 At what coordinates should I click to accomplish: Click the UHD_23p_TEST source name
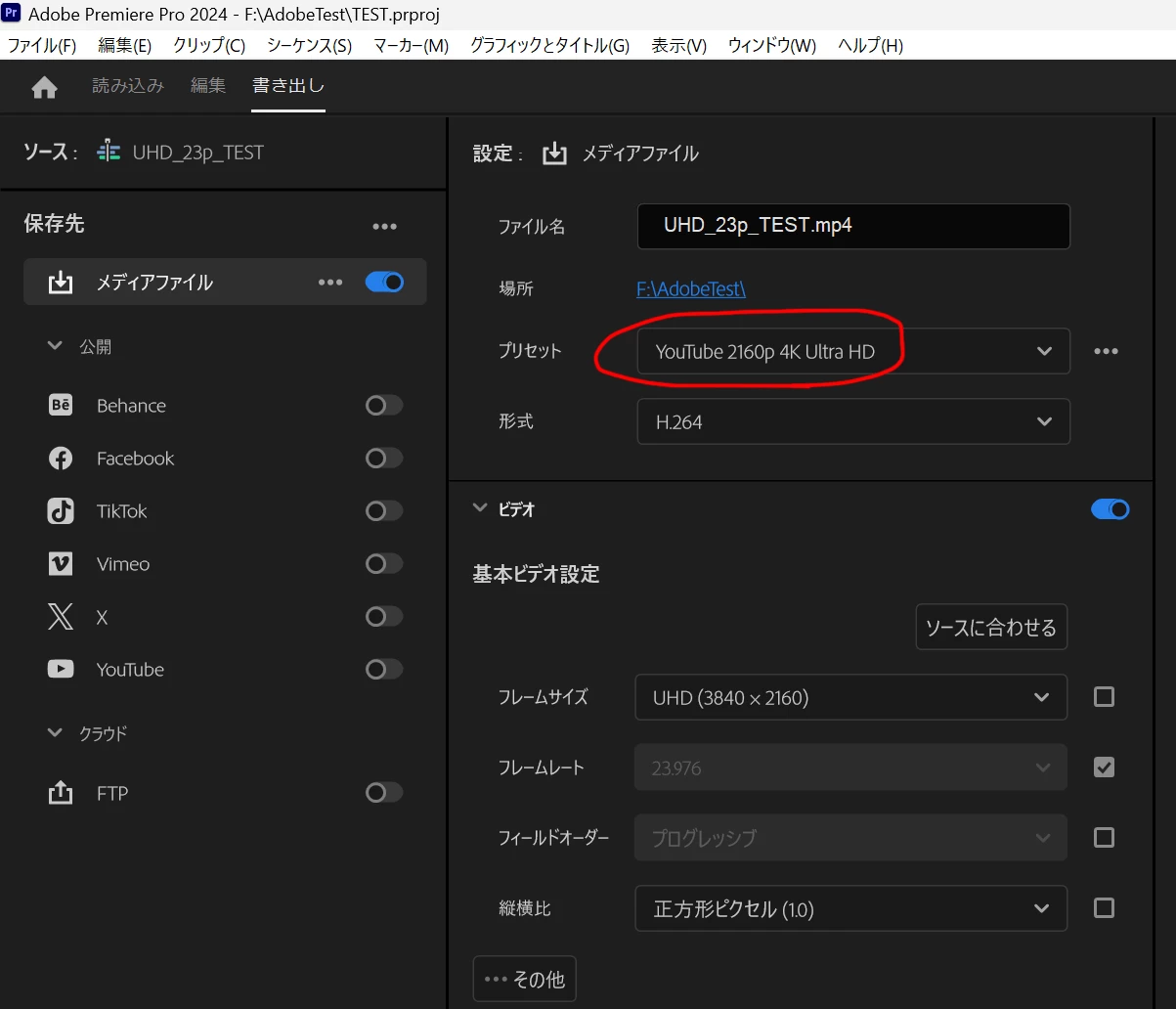tap(198, 153)
